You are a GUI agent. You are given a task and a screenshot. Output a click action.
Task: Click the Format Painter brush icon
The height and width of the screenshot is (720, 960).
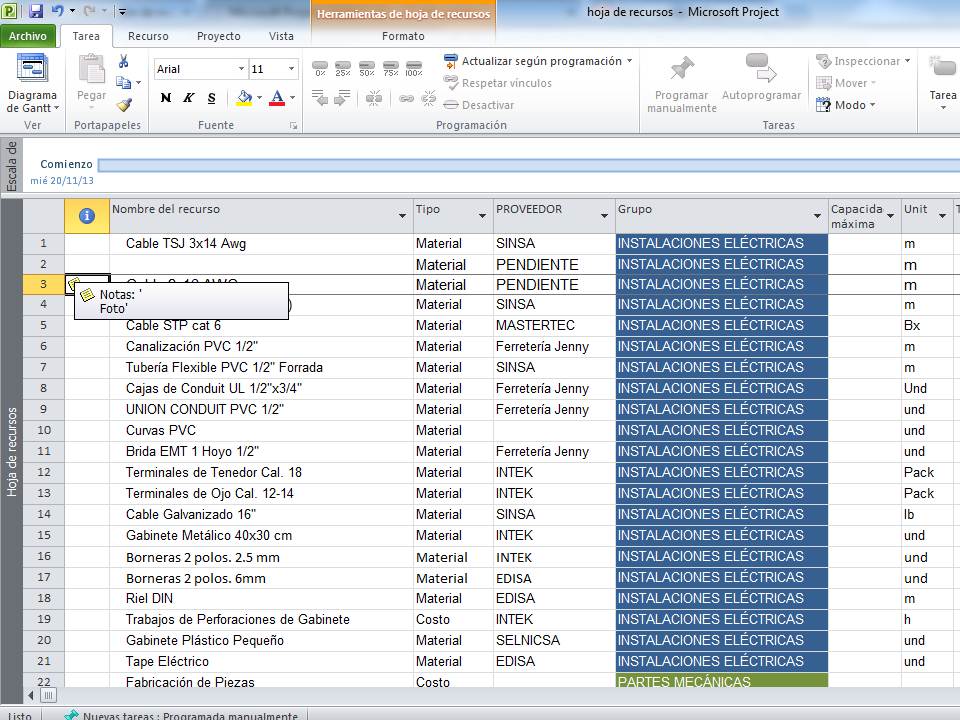coord(124,105)
